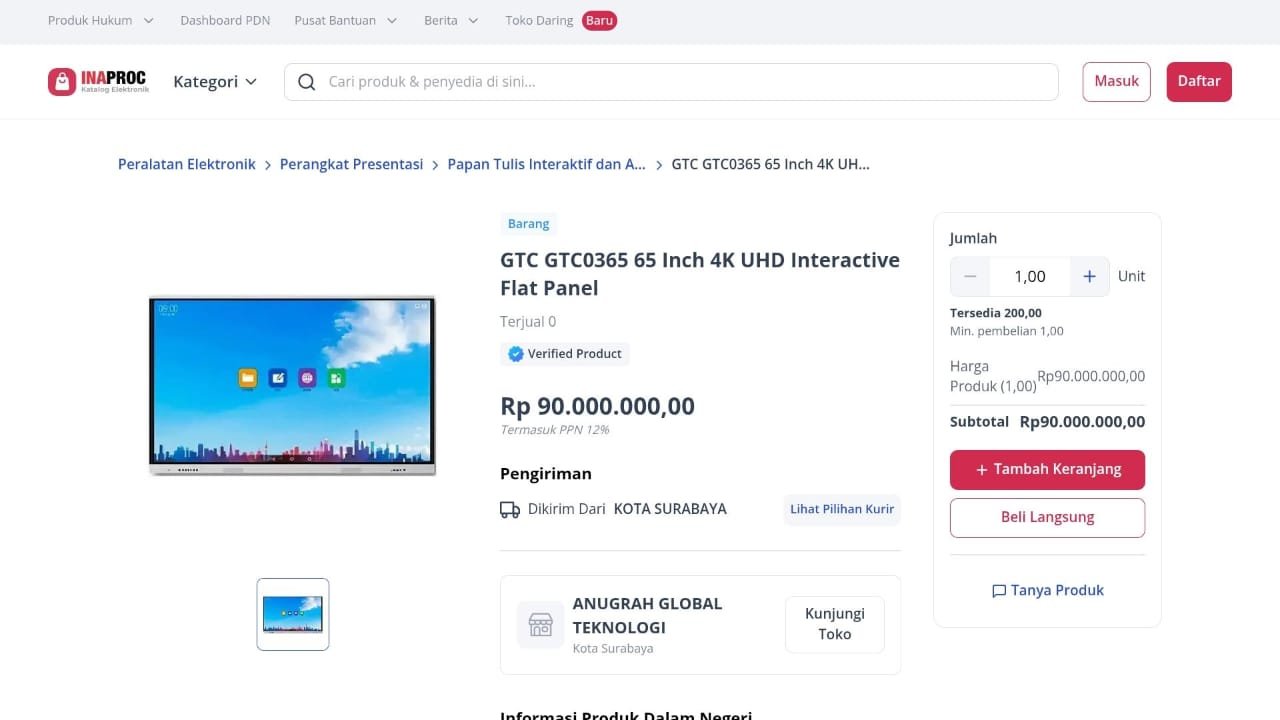Click the Tanya Produk chat icon
This screenshot has width=1280, height=720.
[x=998, y=591]
